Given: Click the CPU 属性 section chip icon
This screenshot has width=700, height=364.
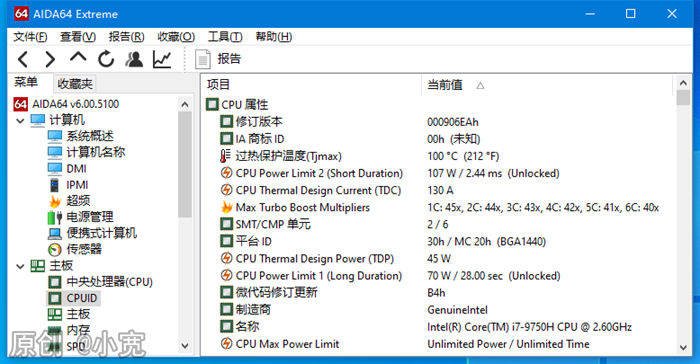Looking at the screenshot, I should [212, 105].
